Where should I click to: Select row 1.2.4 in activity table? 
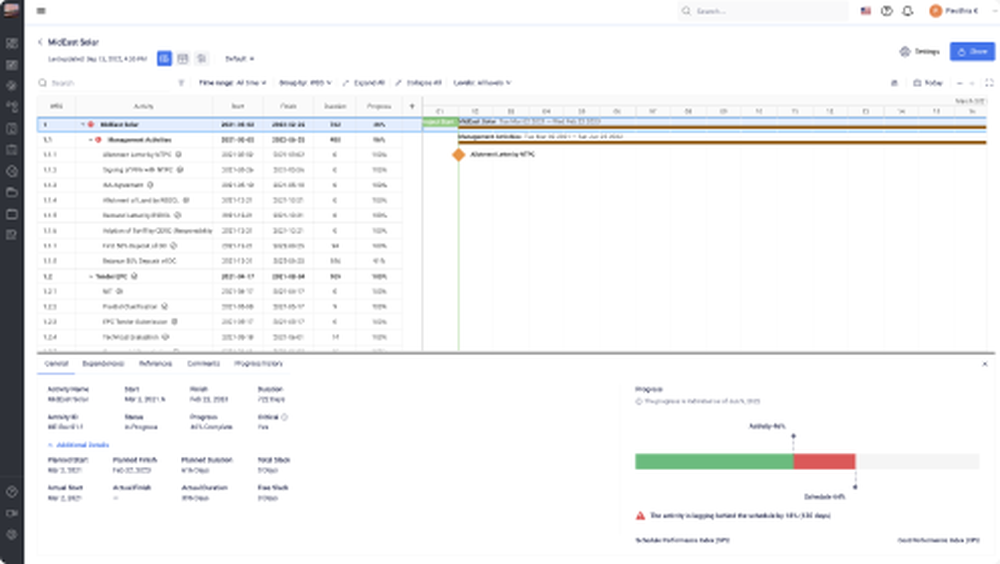220,337
